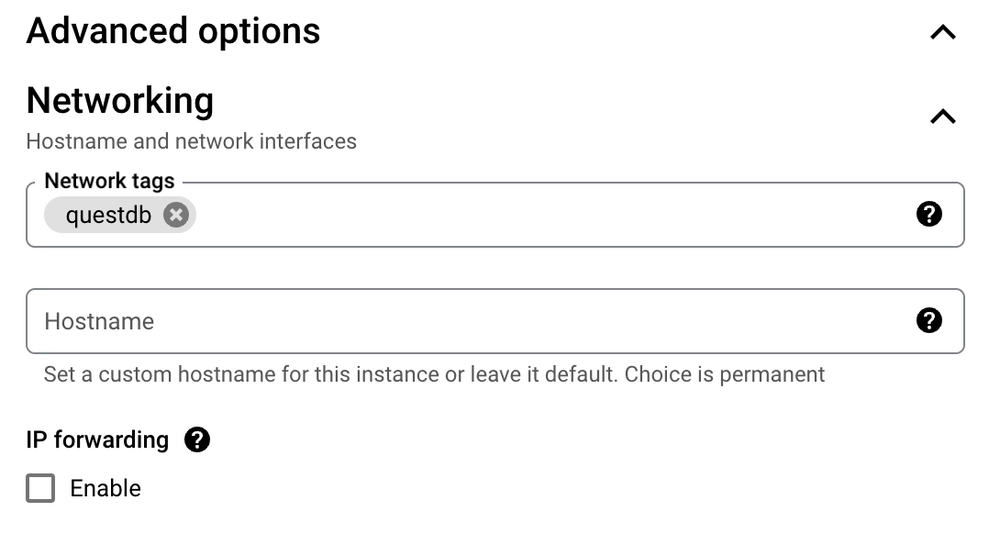Remove the questdb network tag

click(x=176, y=215)
